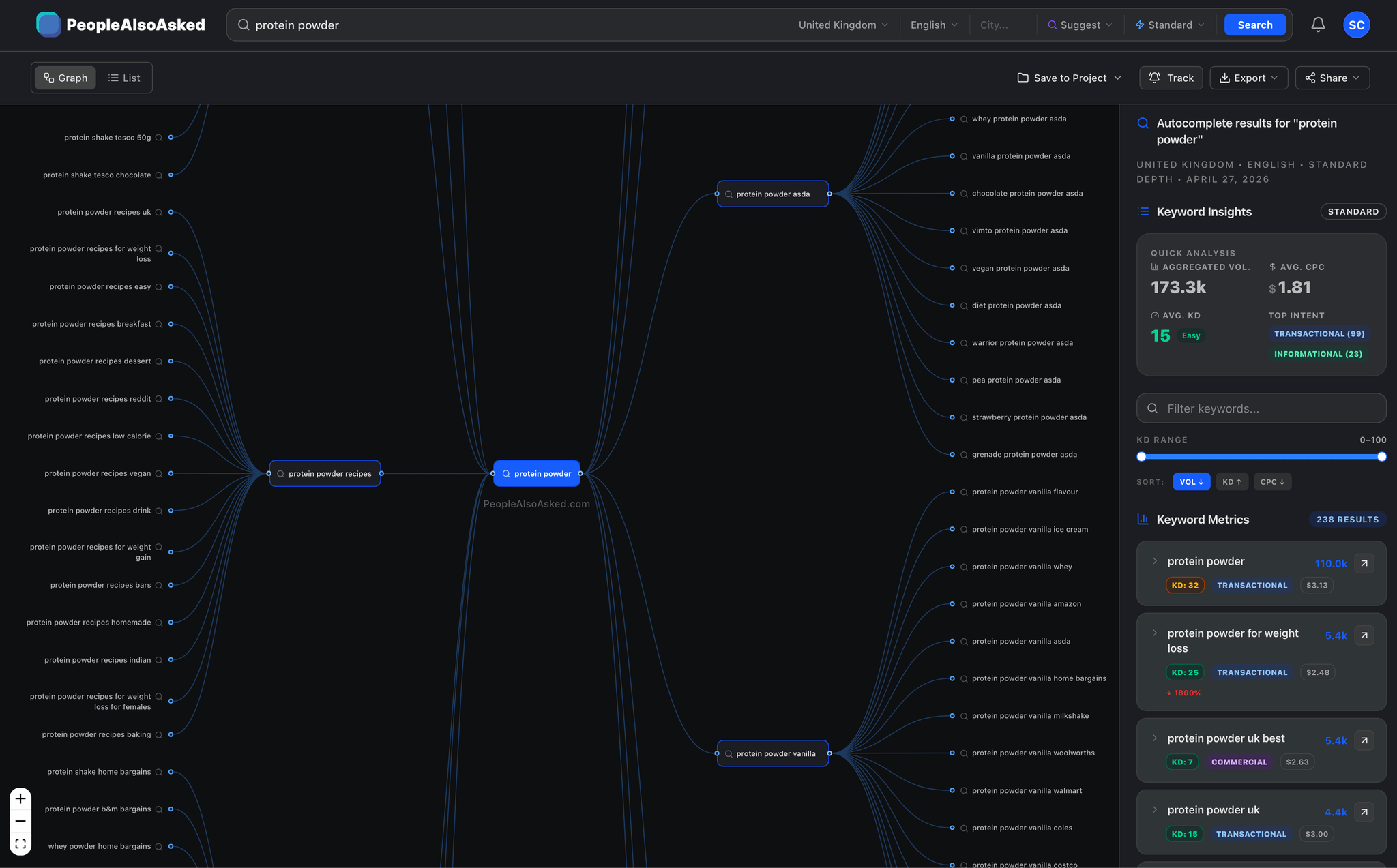Screen dimensions: 1397x868
Task: Open the Share dropdown
Action: click(x=1332, y=78)
